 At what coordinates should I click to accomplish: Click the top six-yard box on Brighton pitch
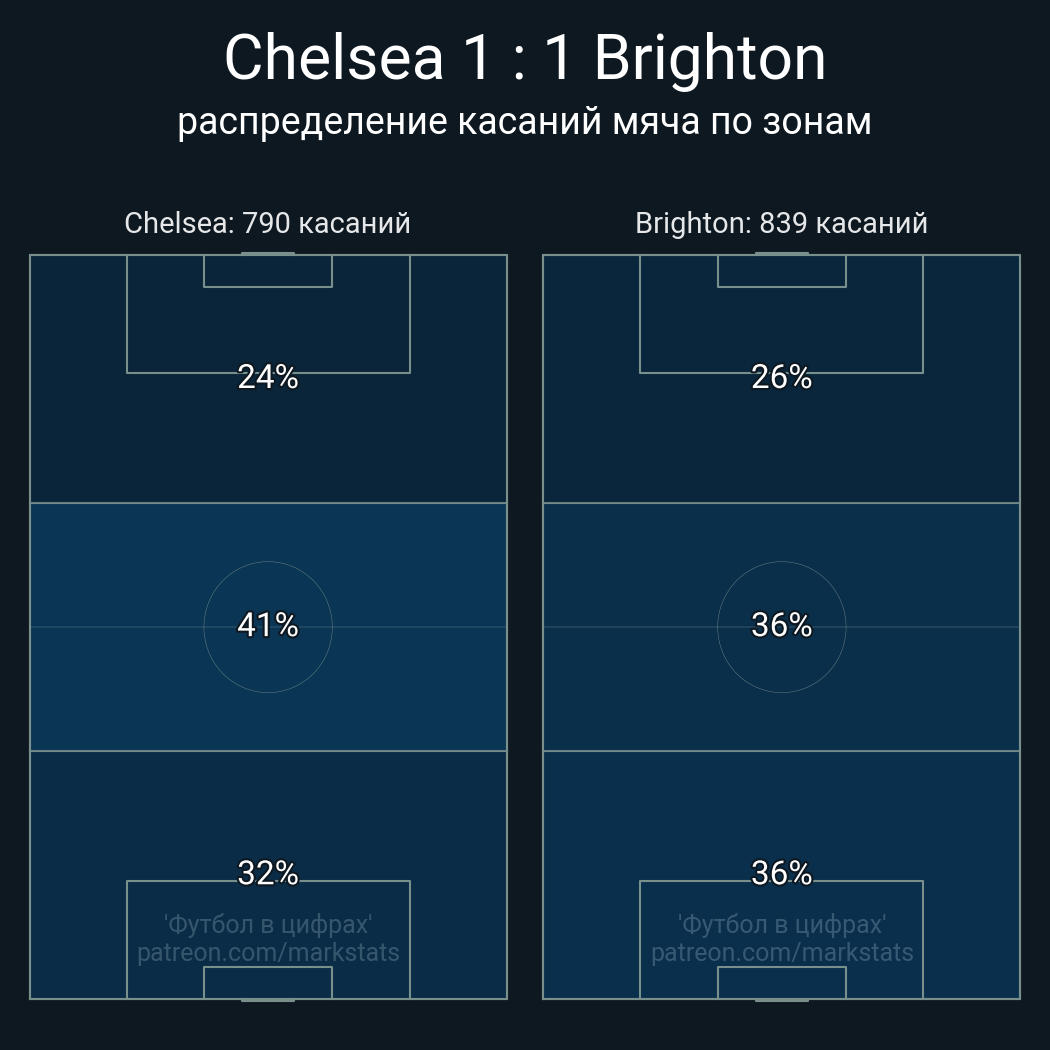pos(782,271)
